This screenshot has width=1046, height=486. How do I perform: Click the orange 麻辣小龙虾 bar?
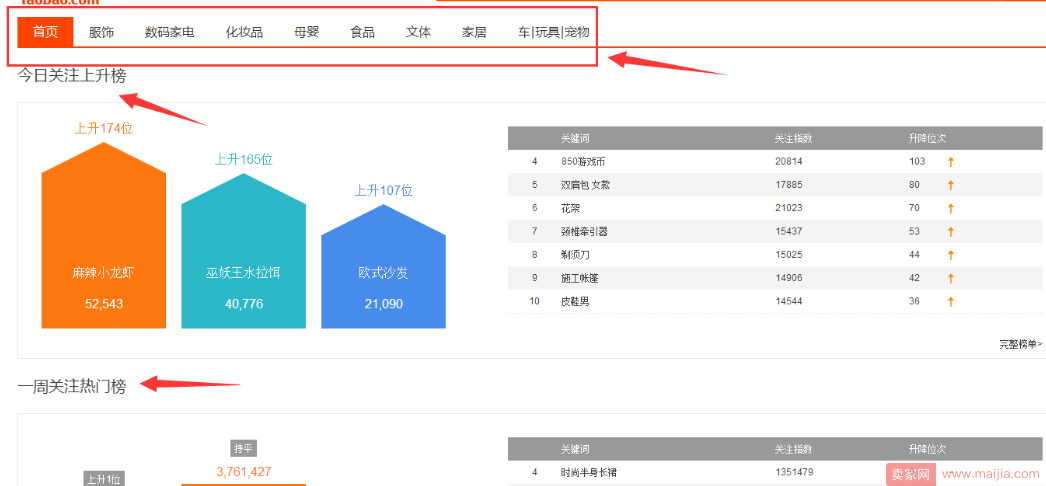click(x=103, y=235)
